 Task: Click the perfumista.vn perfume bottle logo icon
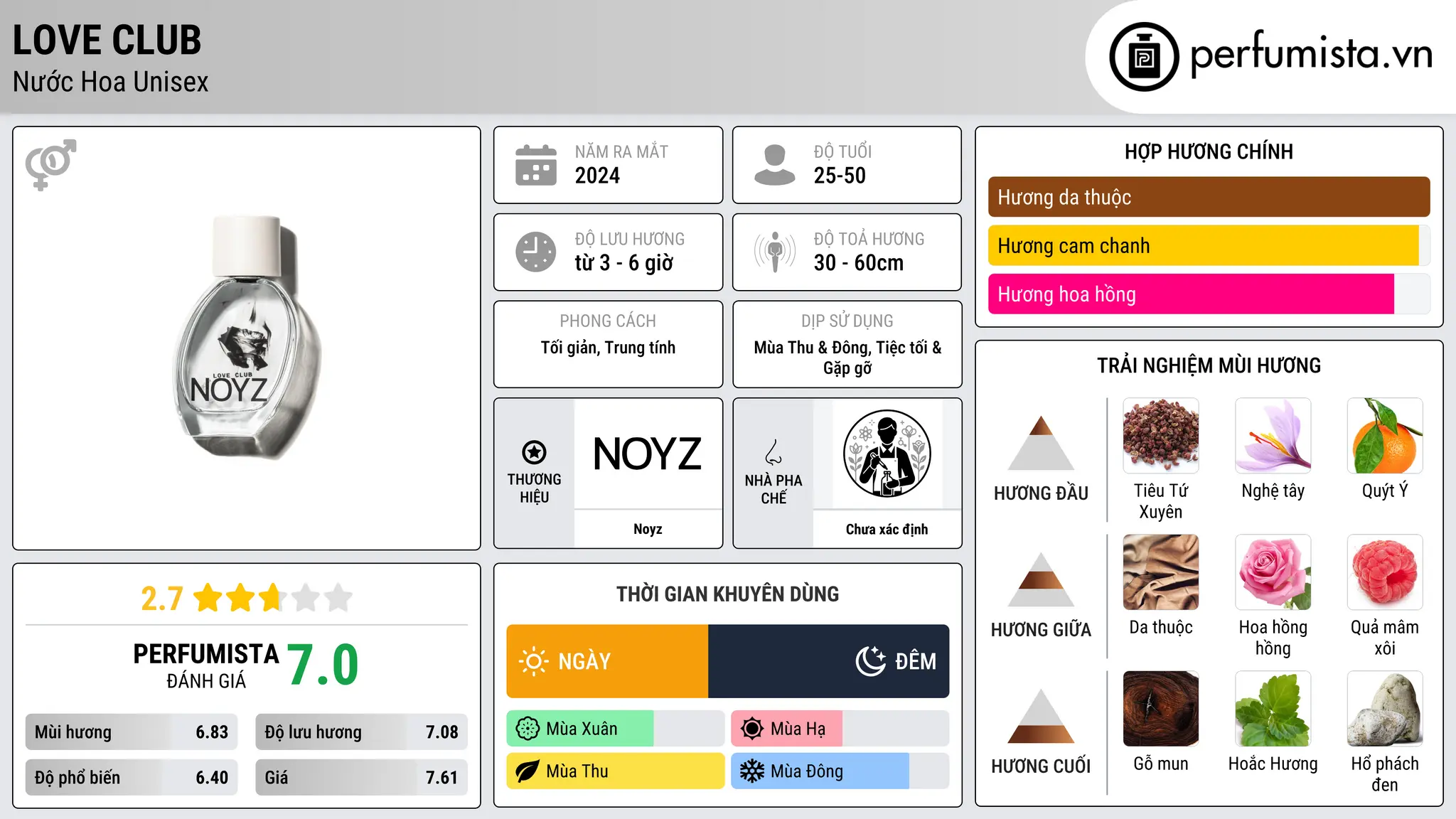(1144, 57)
